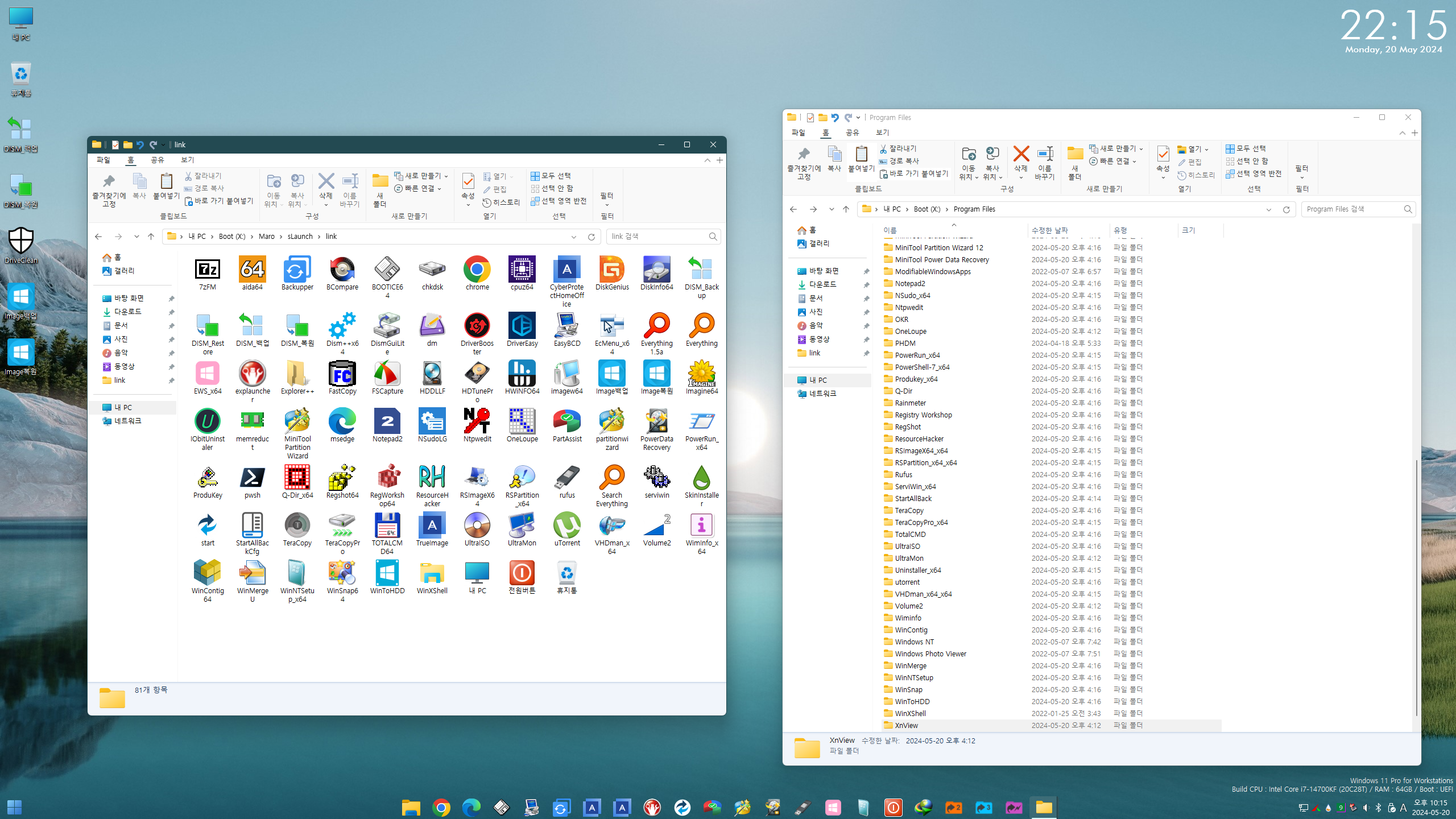The image size is (1456, 819).
Task: Select the msedge shortcut icon
Action: coord(342,421)
